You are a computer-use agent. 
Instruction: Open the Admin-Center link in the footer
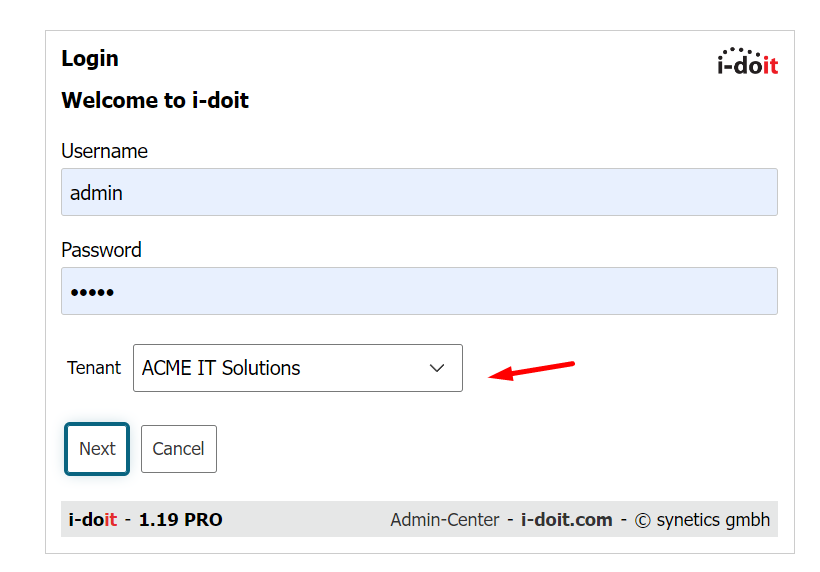445,520
